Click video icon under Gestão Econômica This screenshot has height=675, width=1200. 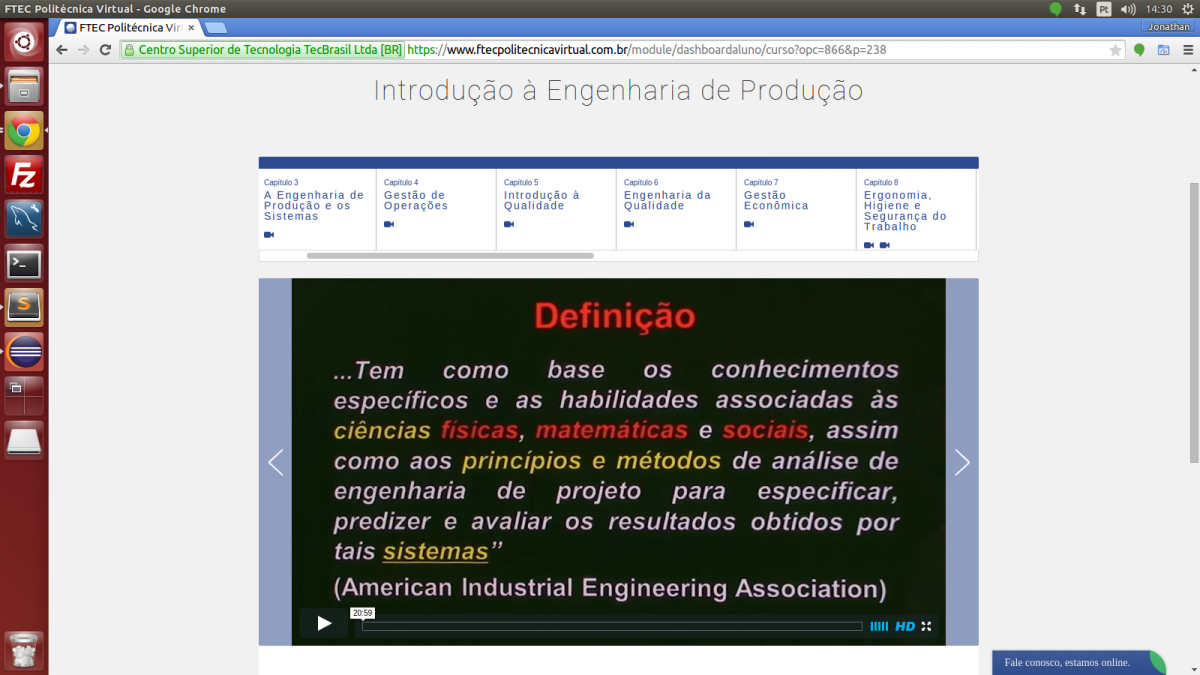click(749, 224)
